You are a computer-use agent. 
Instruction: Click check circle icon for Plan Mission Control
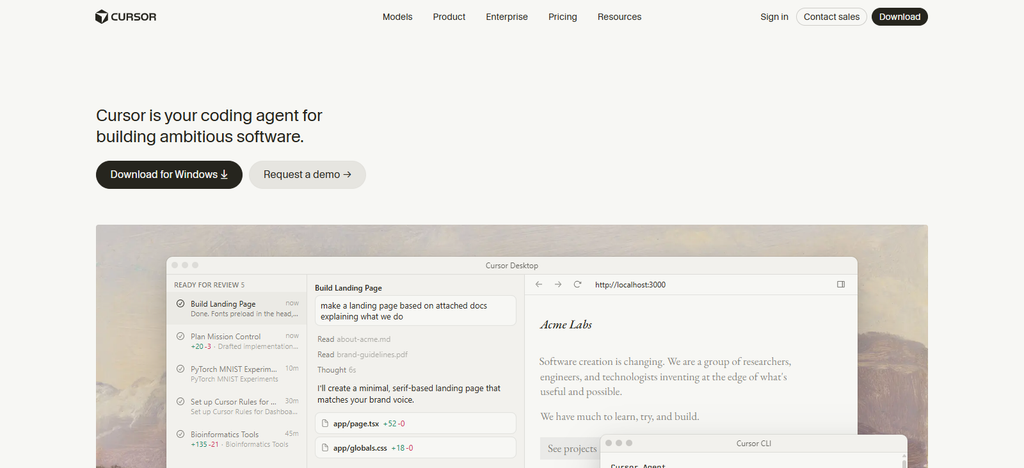click(x=180, y=336)
